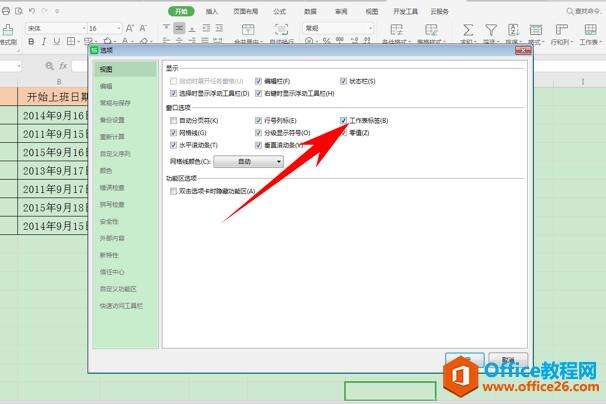
Task: Select 自定义功能区 in options sidebar
Action: click(x=118, y=289)
